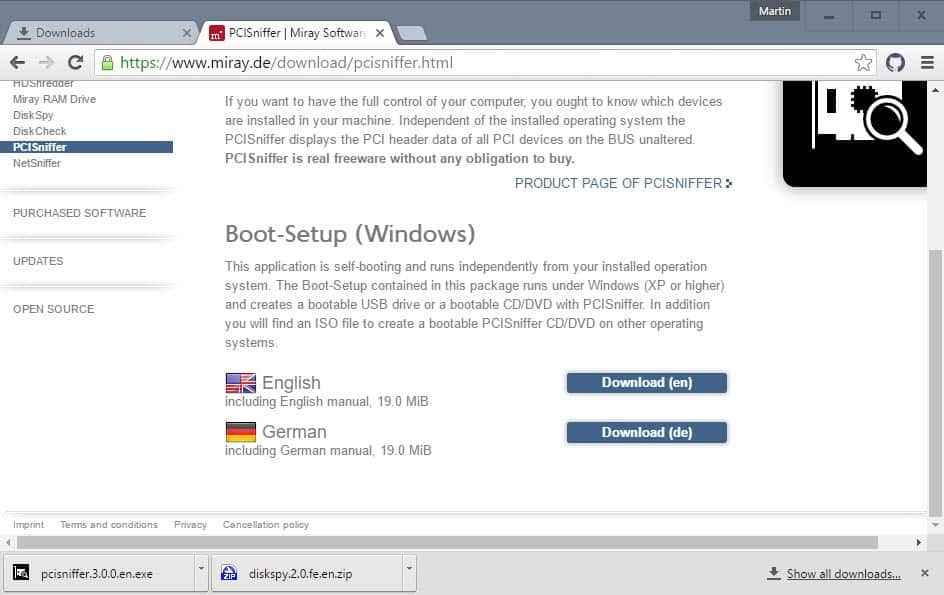The height and width of the screenshot is (595, 944).
Task: Open PRODUCT PAGE OF PCISNIFFER link
Action: click(618, 183)
